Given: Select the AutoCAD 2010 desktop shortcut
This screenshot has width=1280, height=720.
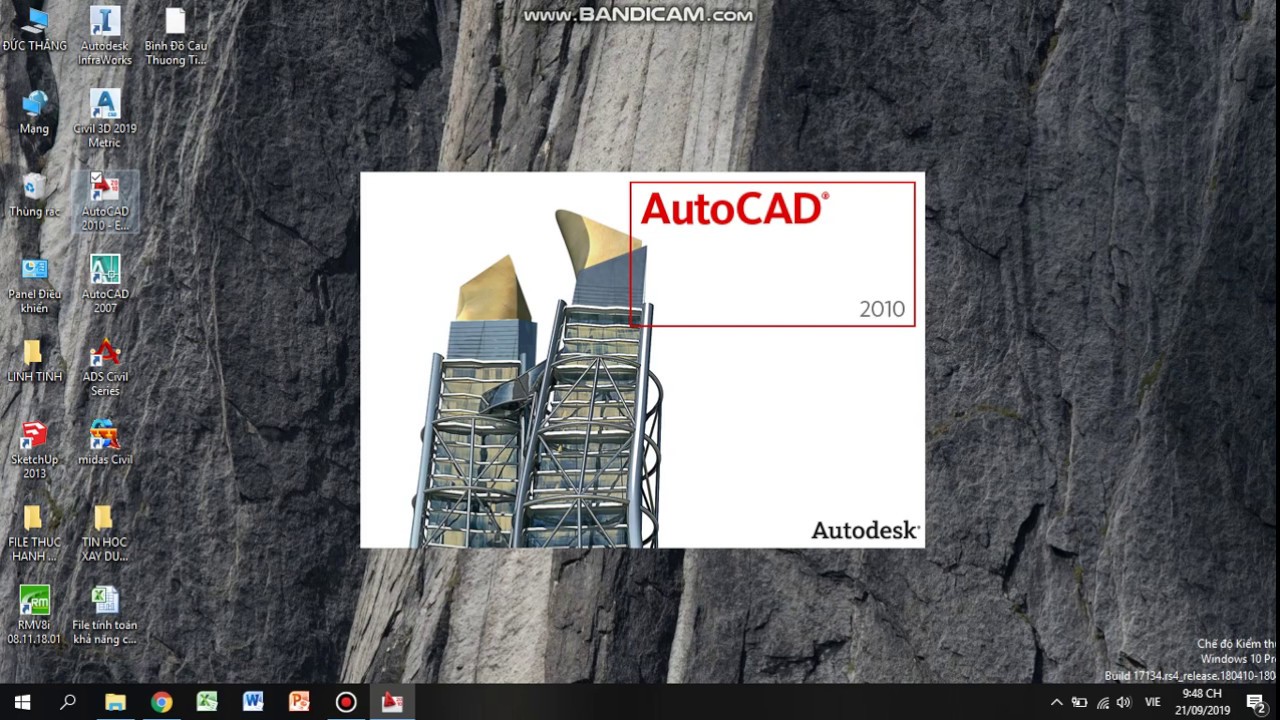Looking at the screenshot, I should (x=105, y=201).
